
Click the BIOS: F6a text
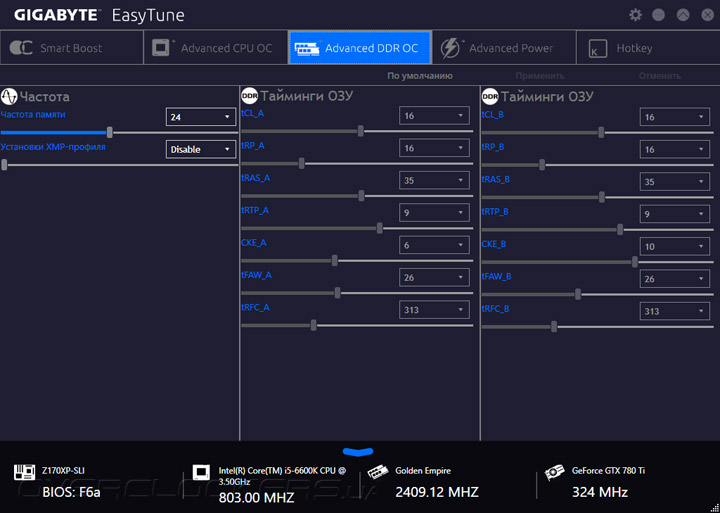(71, 493)
